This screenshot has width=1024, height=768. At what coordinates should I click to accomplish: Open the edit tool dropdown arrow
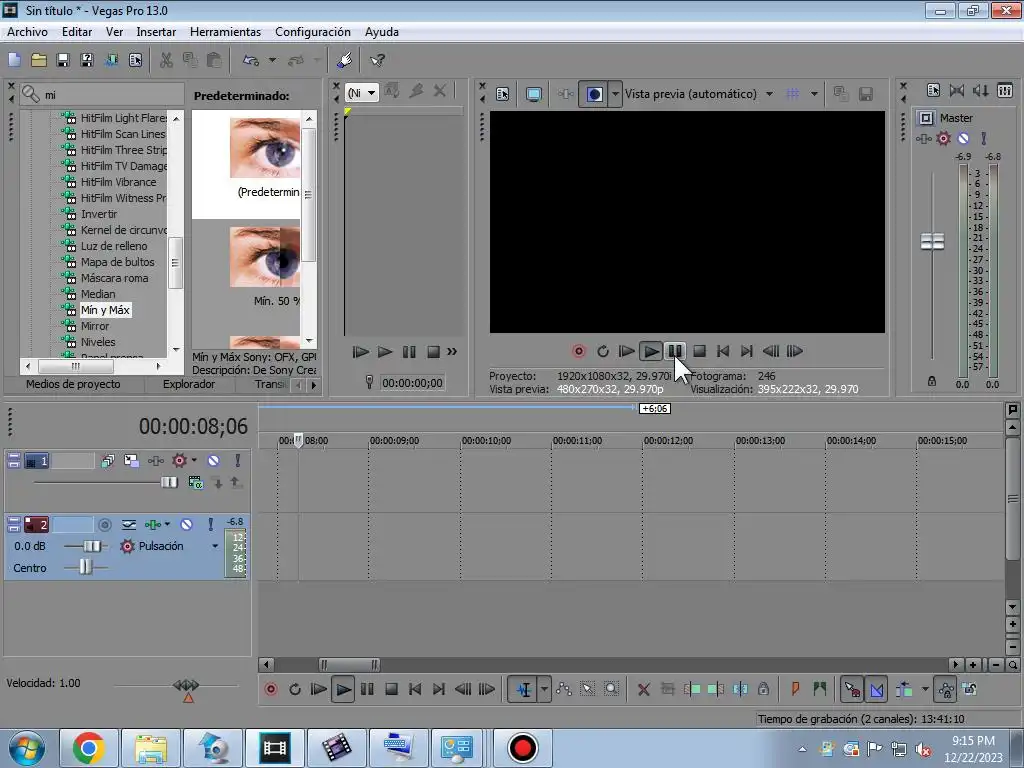click(544, 689)
